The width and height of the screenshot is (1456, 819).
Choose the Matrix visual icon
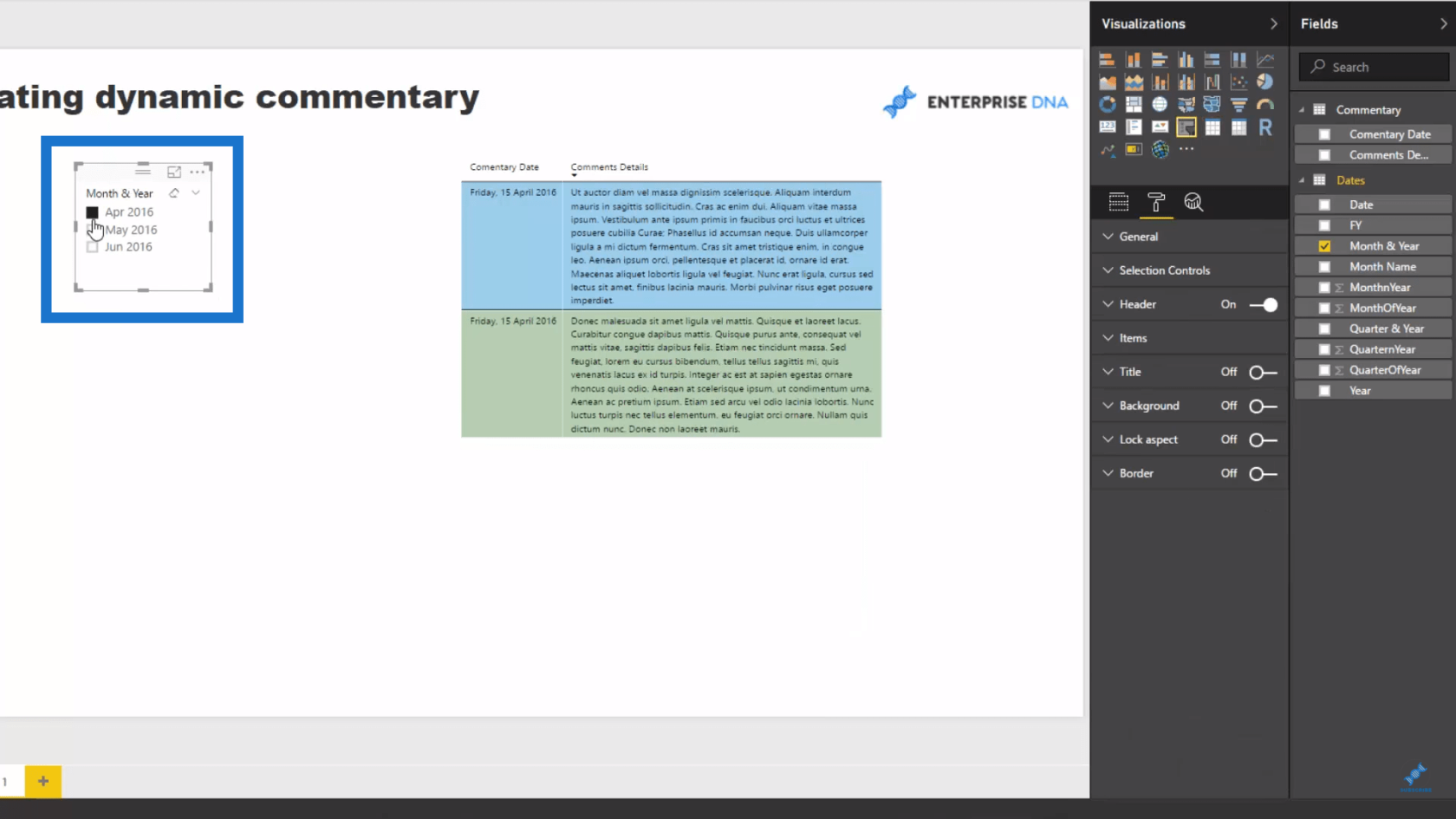point(1239,127)
